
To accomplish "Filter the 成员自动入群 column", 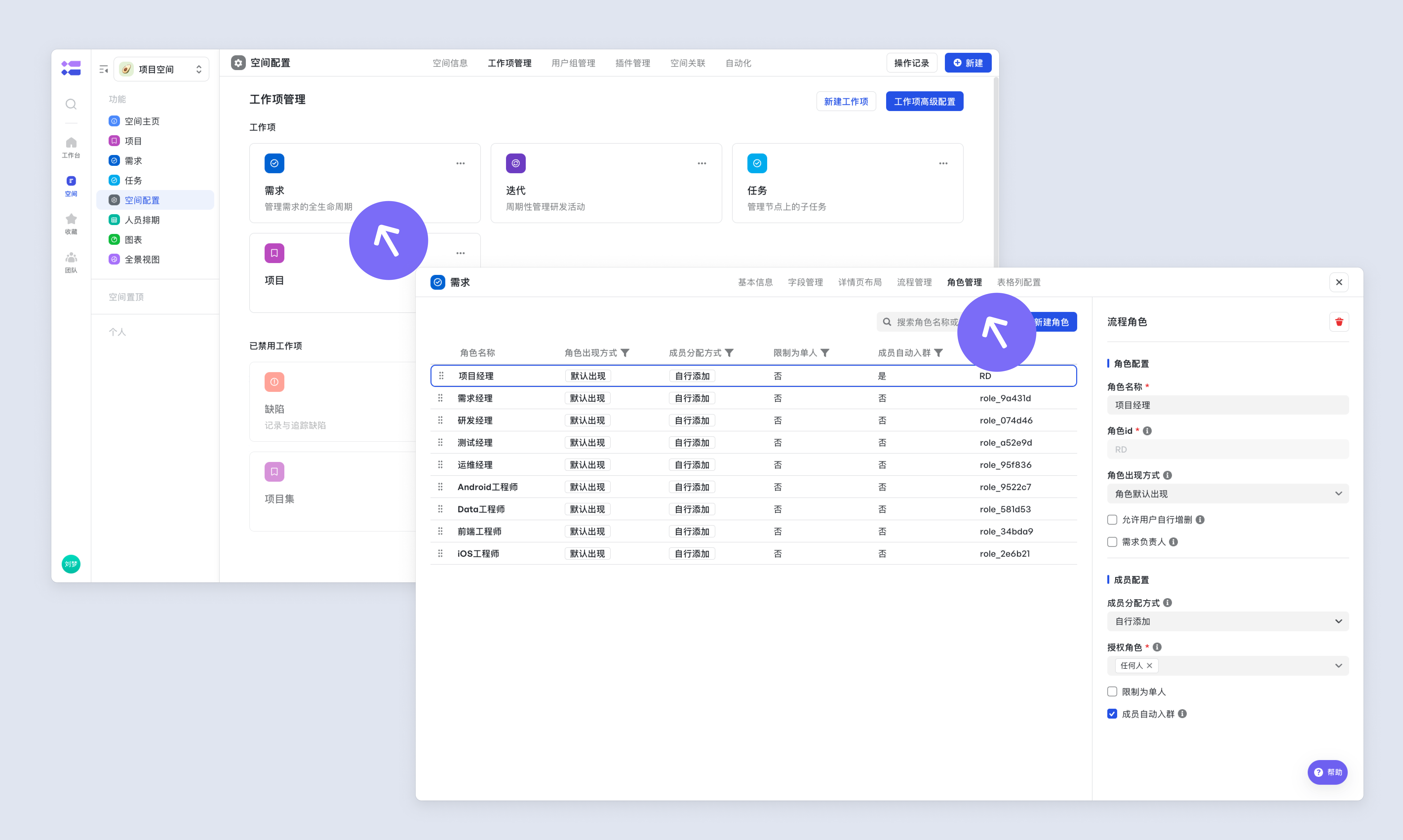I will tap(938, 353).
